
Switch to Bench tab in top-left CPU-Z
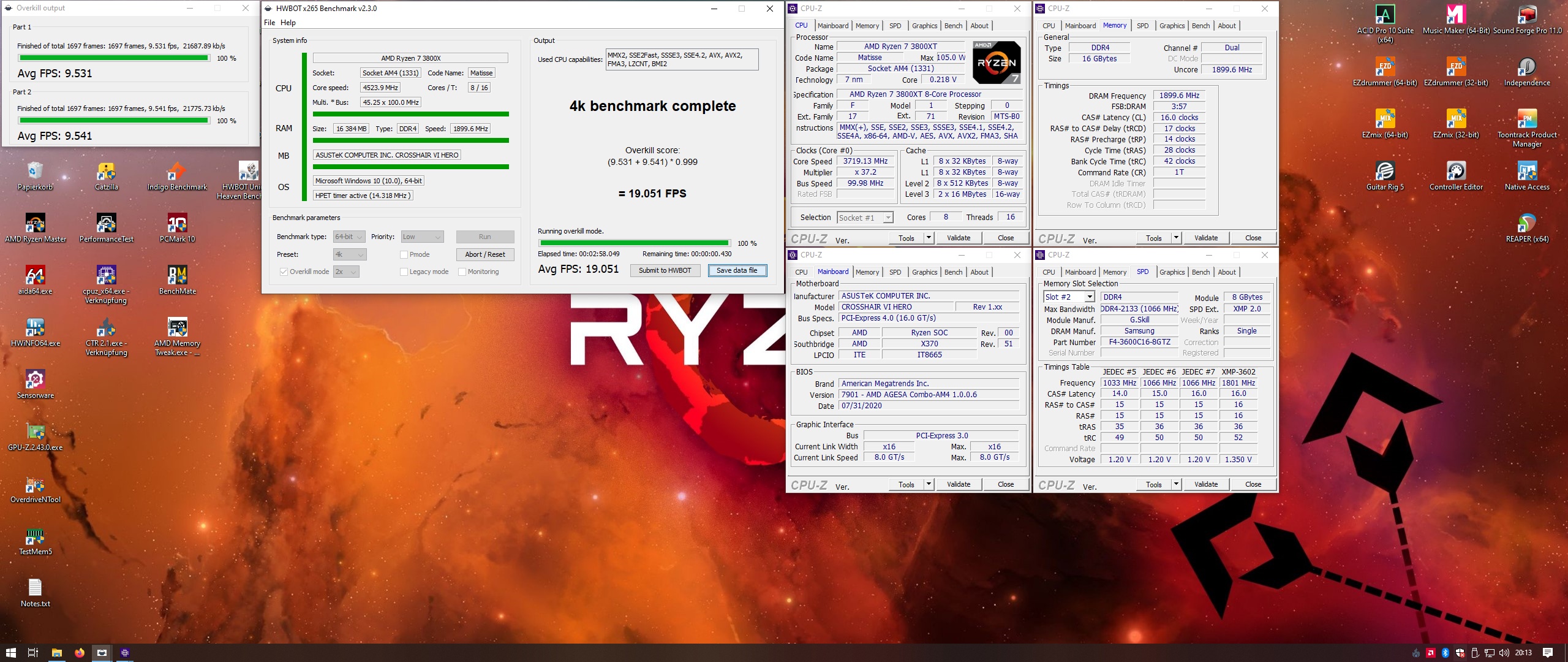tap(953, 26)
